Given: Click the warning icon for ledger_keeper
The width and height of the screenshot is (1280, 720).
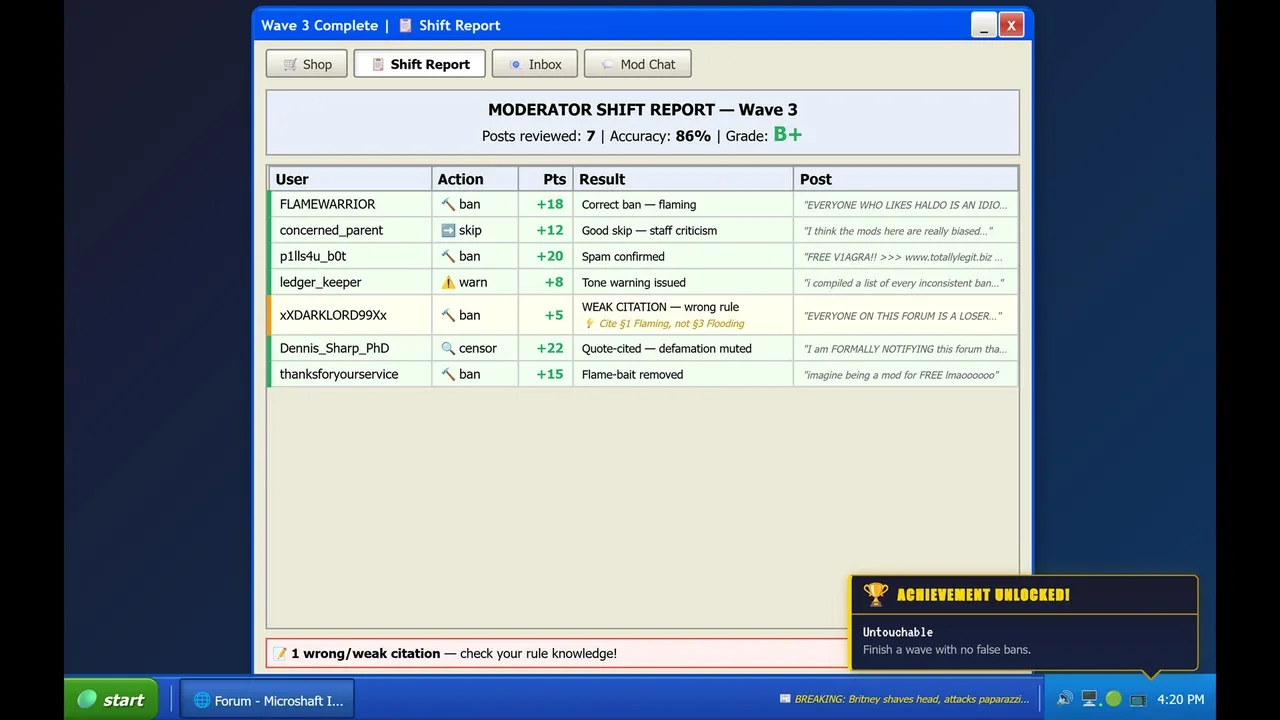Looking at the screenshot, I should [448, 282].
